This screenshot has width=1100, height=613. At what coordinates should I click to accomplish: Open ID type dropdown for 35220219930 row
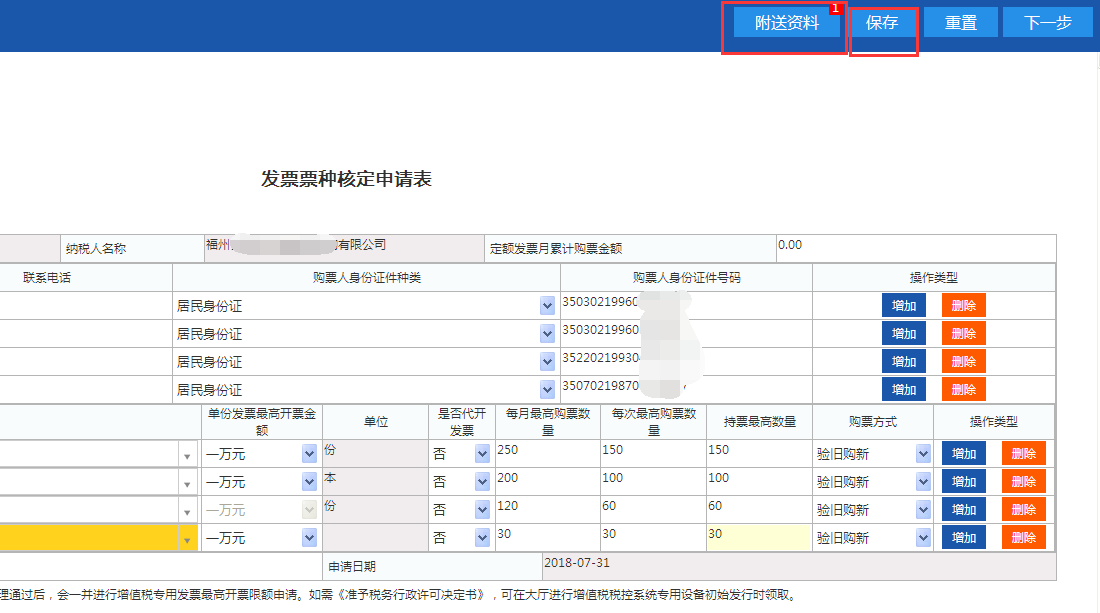coord(547,362)
